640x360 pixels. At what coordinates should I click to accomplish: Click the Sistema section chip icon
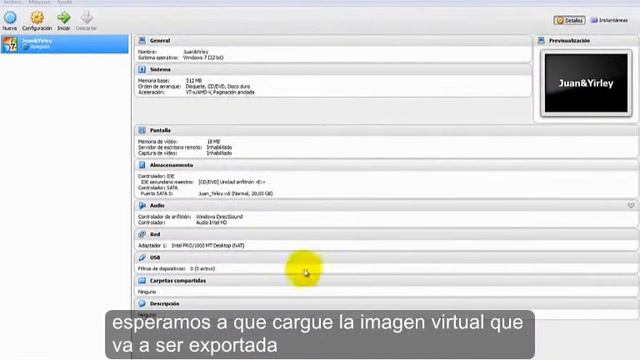[x=142, y=69]
